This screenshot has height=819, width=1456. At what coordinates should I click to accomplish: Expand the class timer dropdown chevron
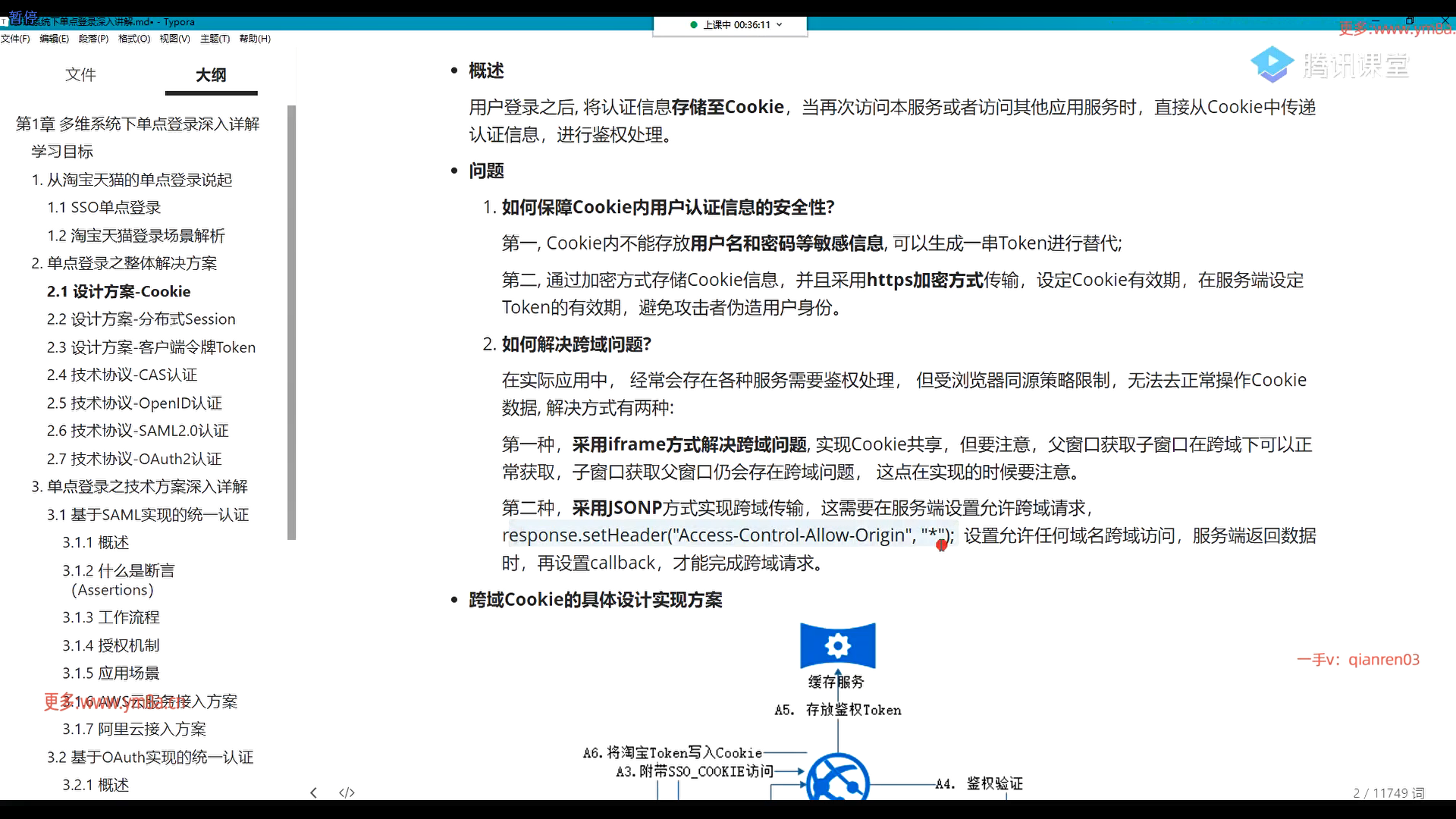pos(780,25)
